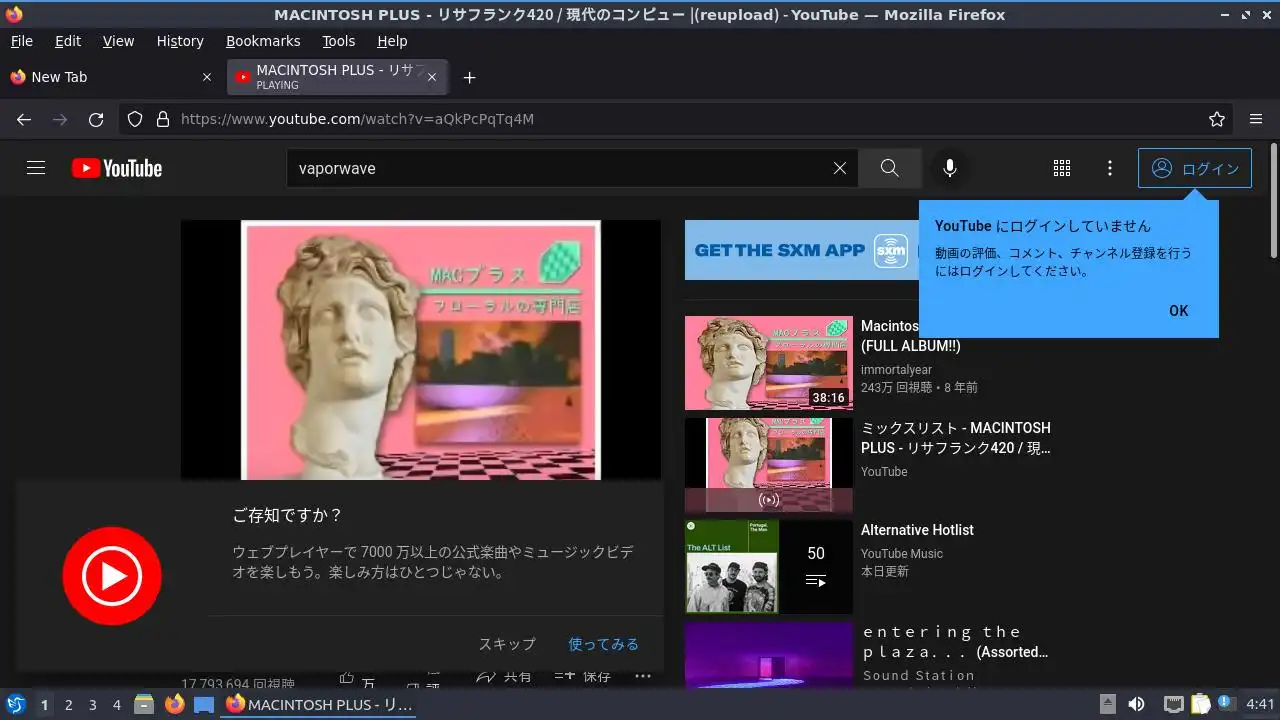Click the Alternative Hotlist title
The height and width of the screenshot is (720, 1280).
pyautogui.click(x=917, y=530)
